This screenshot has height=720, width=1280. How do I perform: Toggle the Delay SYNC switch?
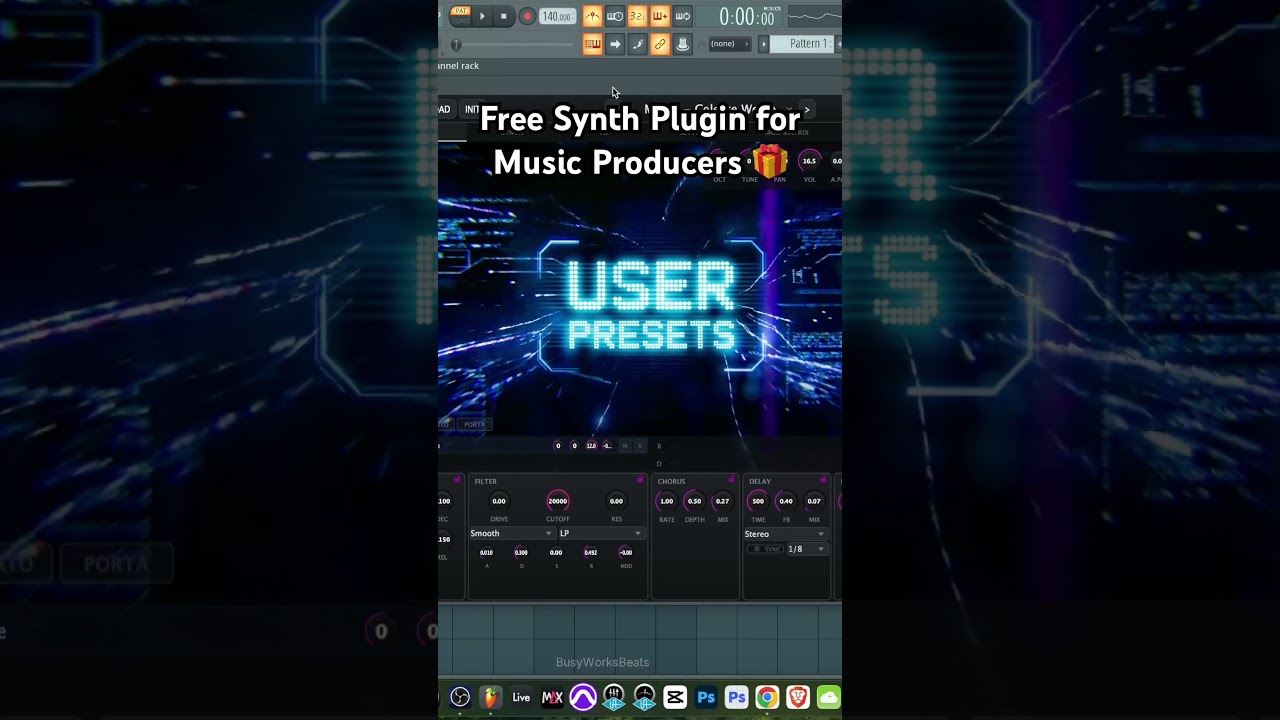click(x=767, y=549)
